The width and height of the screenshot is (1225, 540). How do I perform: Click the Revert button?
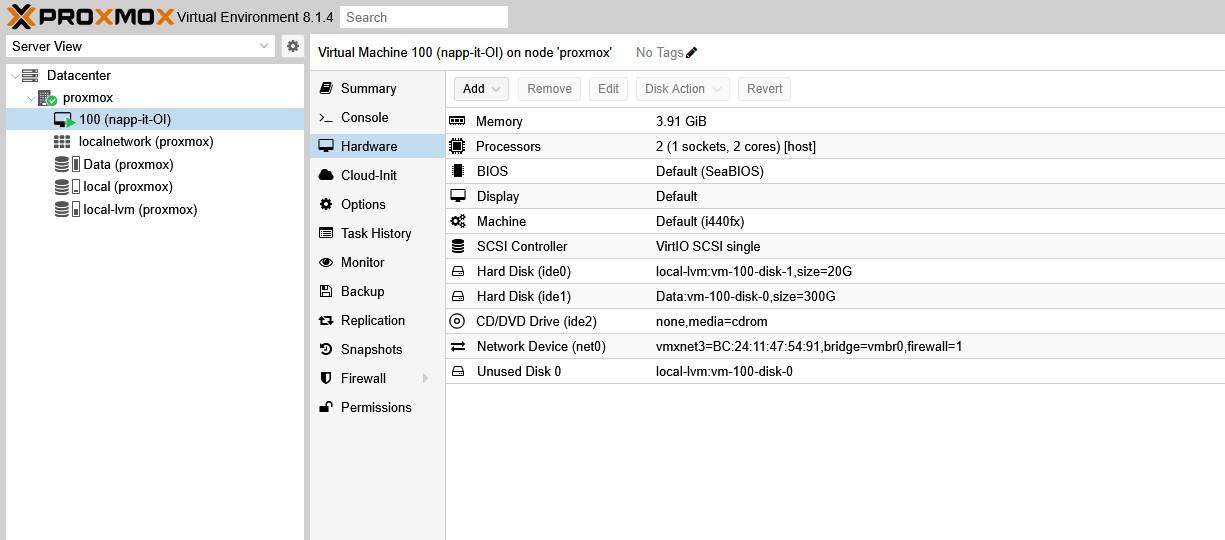(765, 89)
